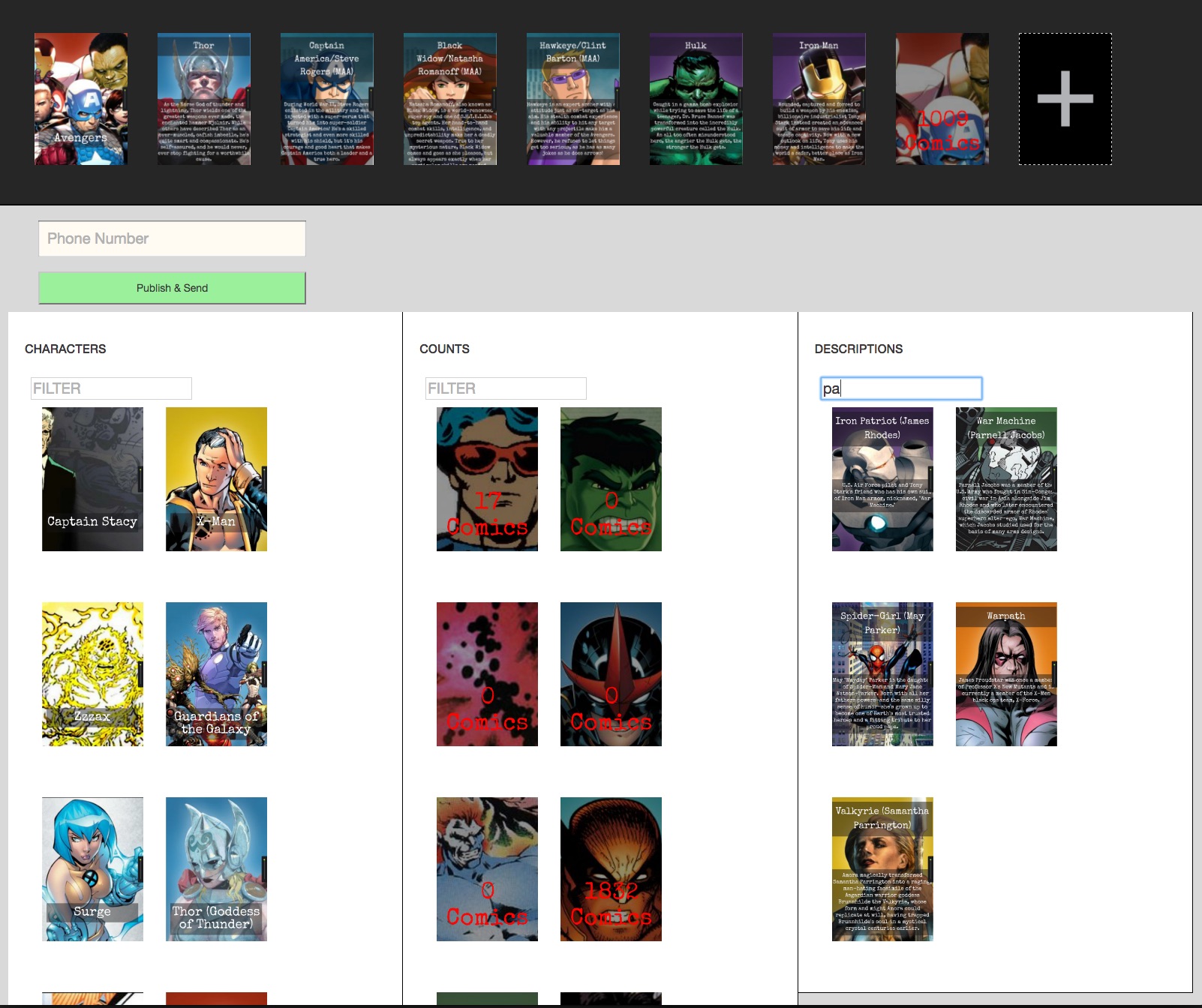Select the Hulk card in top strip

pyautogui.click(x=696, y=99)
